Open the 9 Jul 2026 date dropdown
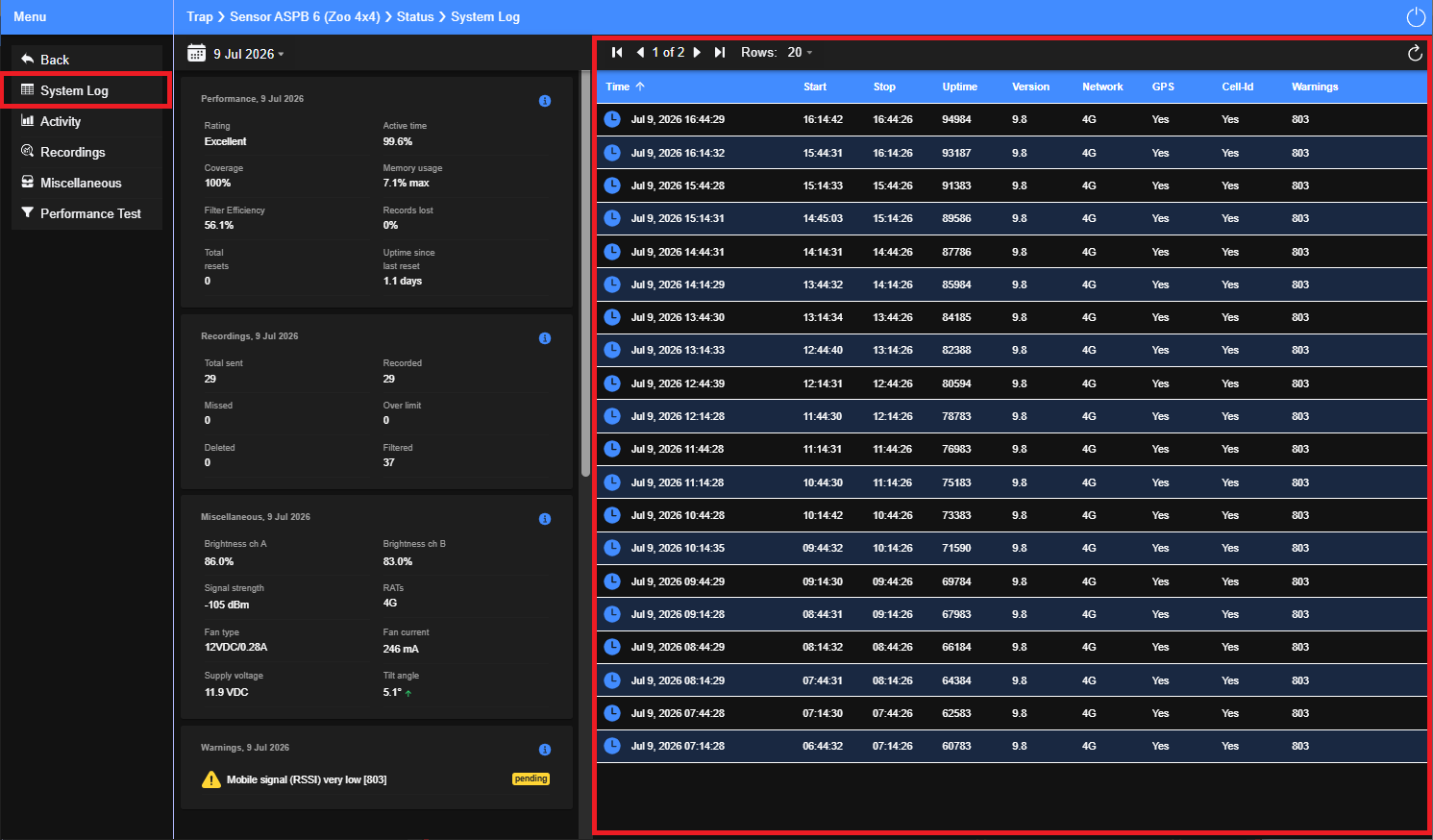Image resolution: width=1433 pixels, height=840 pixels. coord(249,54)
